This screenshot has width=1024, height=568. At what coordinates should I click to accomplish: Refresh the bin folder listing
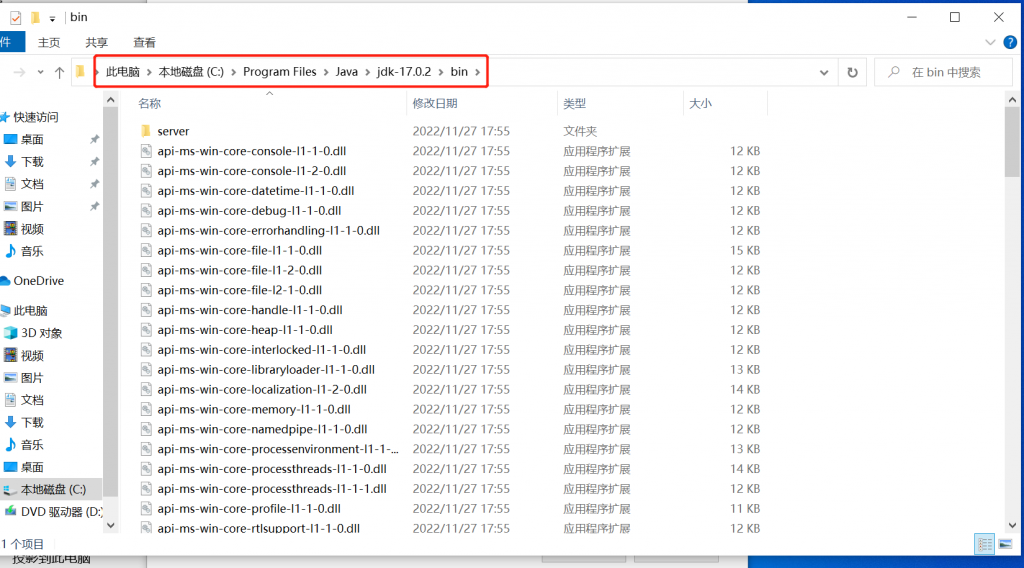point(852,72)
